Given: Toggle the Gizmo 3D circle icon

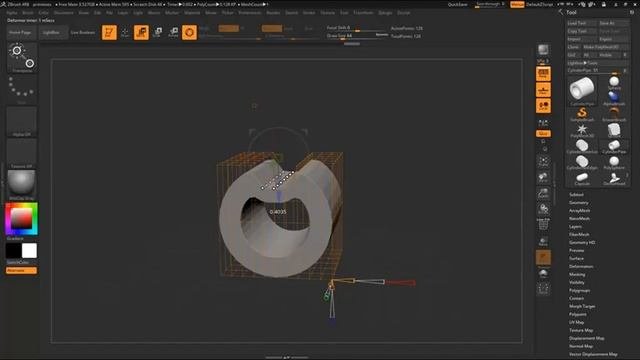Looking at the screenshot, I should point(189,32).
